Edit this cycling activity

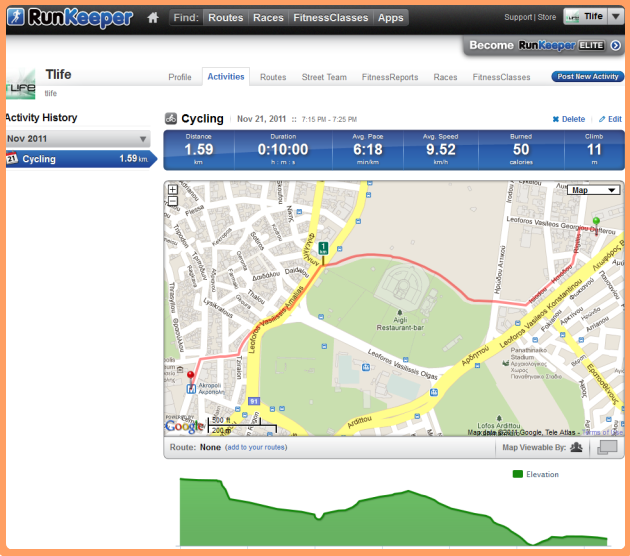pos(610,119)
